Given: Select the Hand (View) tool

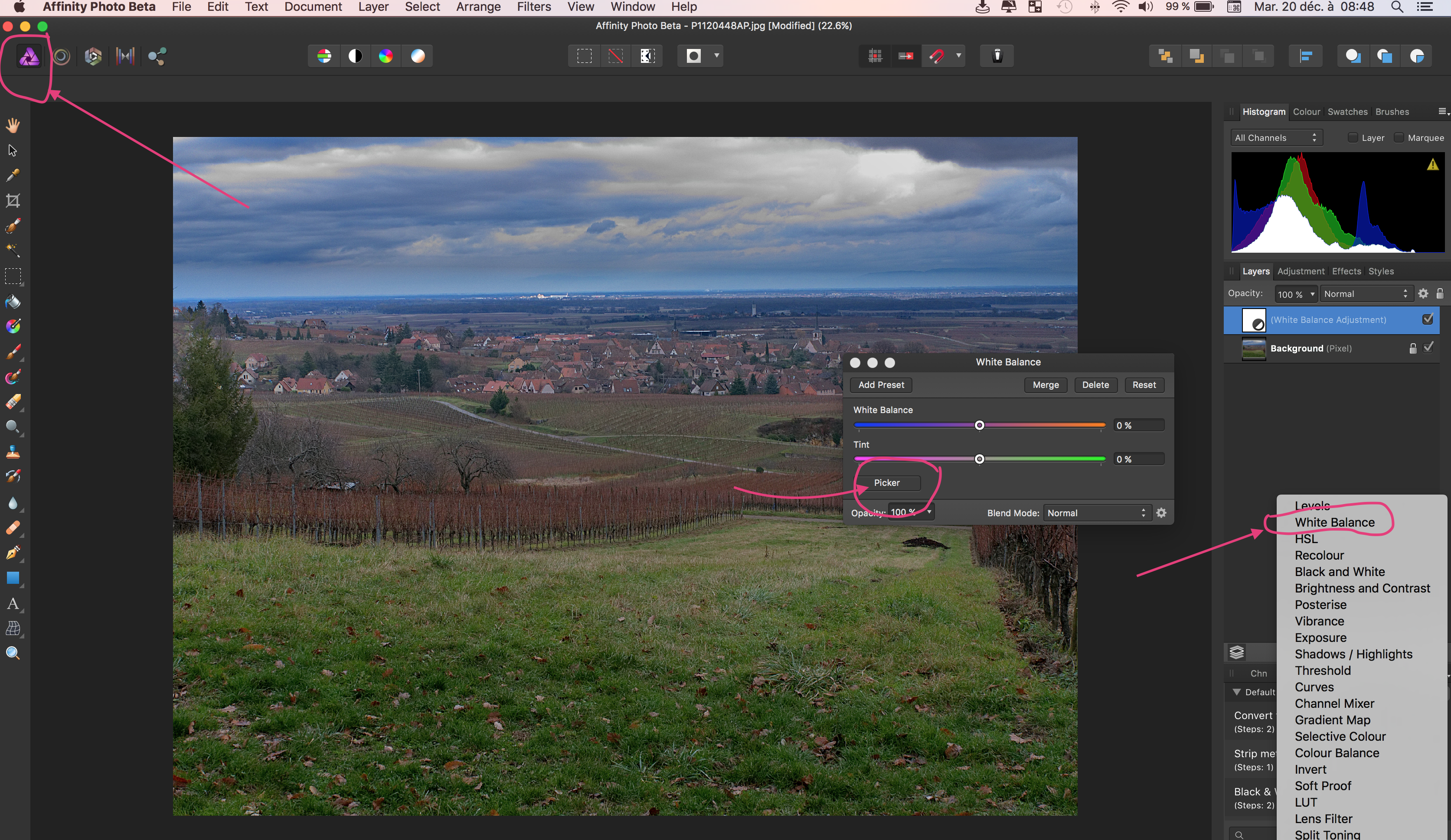Looking at the screenshot, I should (x=13, y=125).
